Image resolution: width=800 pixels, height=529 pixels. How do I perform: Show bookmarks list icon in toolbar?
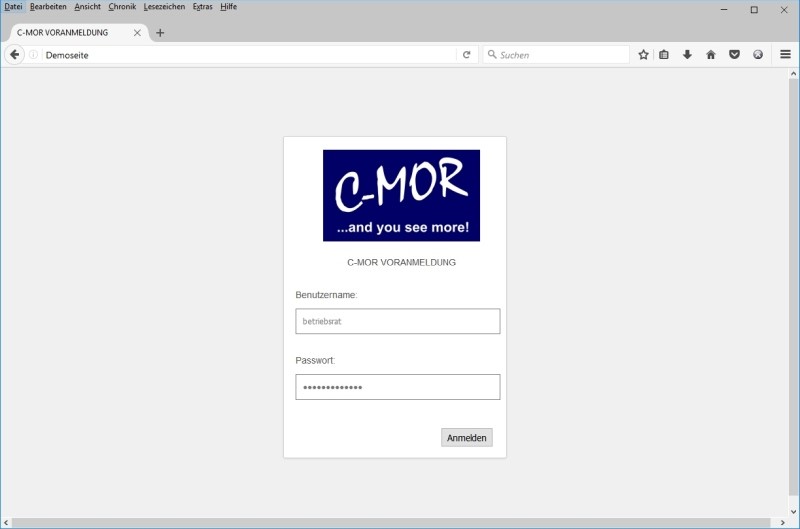click(664, 55)
